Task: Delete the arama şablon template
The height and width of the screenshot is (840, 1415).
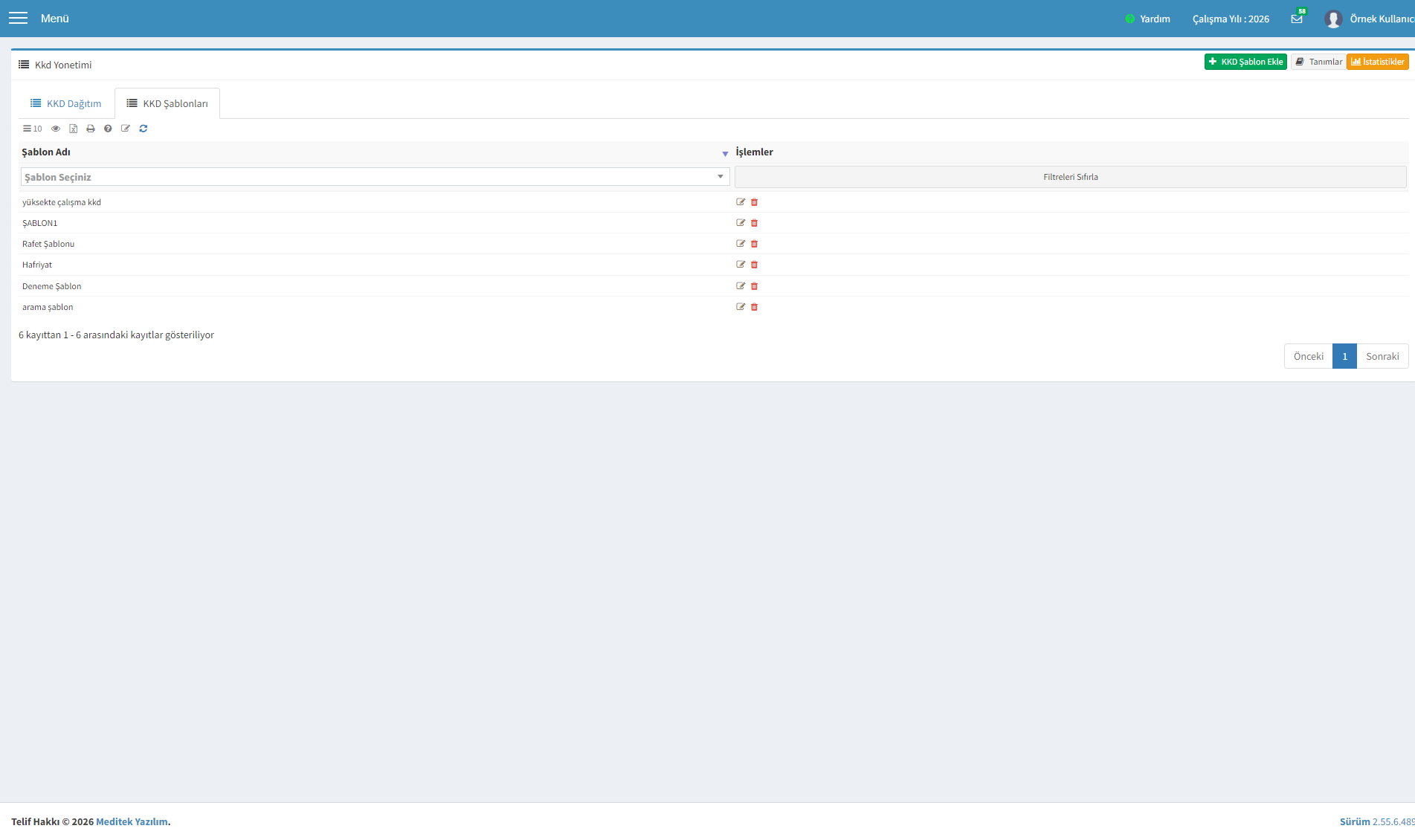Action: [x=754, y=307]
